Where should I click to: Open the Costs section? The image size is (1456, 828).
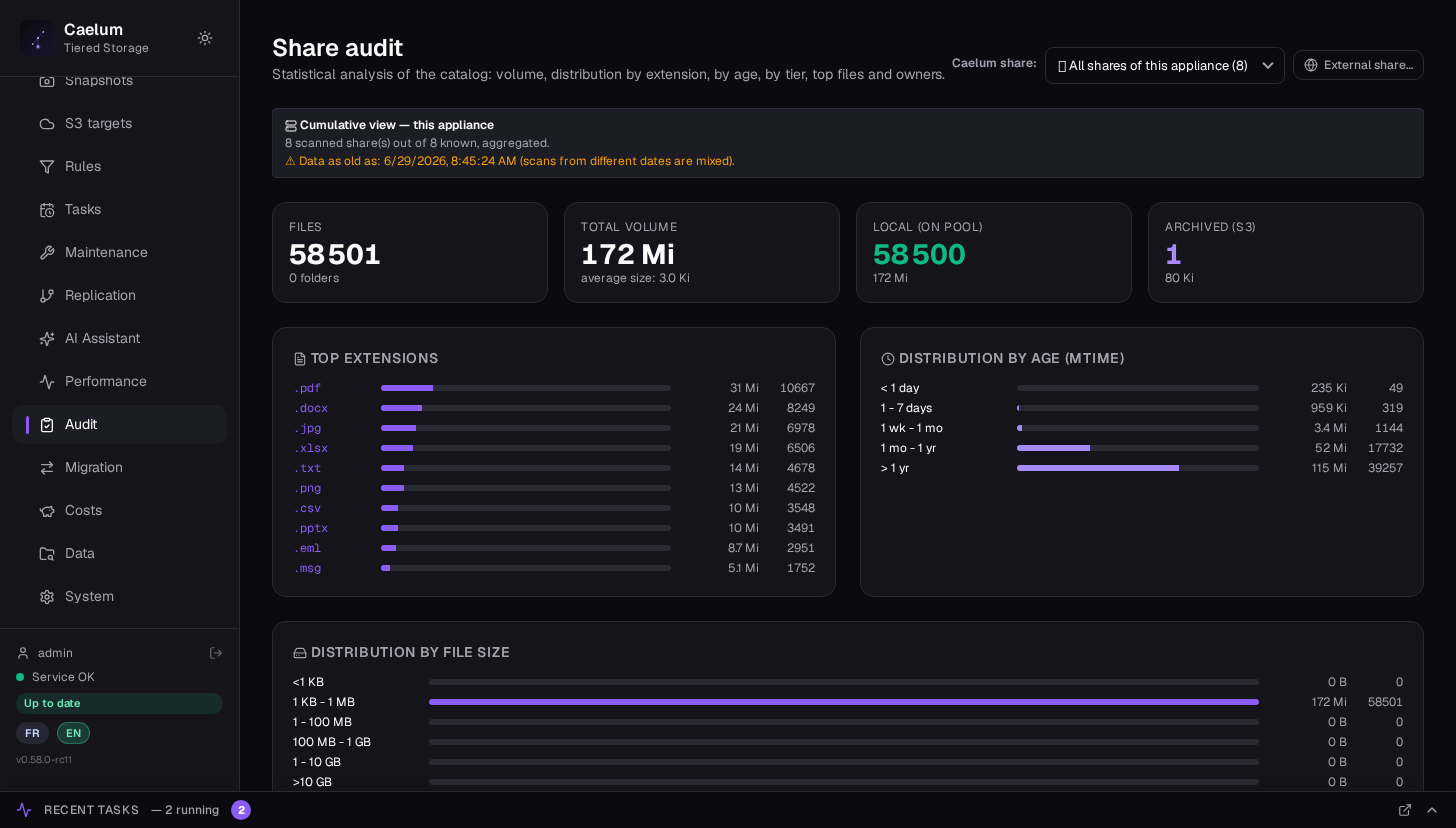coord(120,510)
